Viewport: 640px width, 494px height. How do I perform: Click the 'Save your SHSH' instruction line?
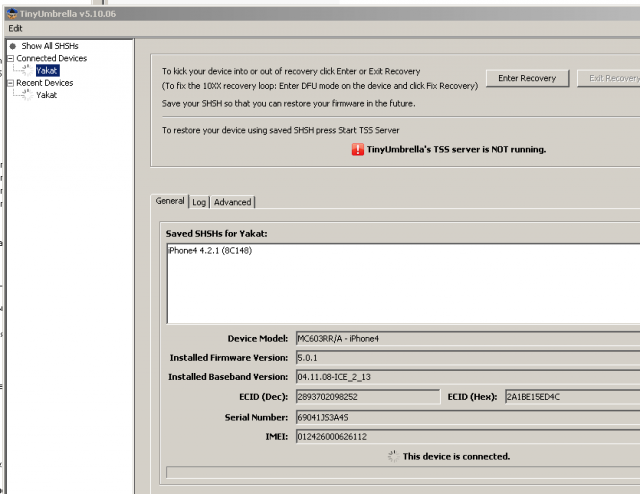click(x=289, y=103)
